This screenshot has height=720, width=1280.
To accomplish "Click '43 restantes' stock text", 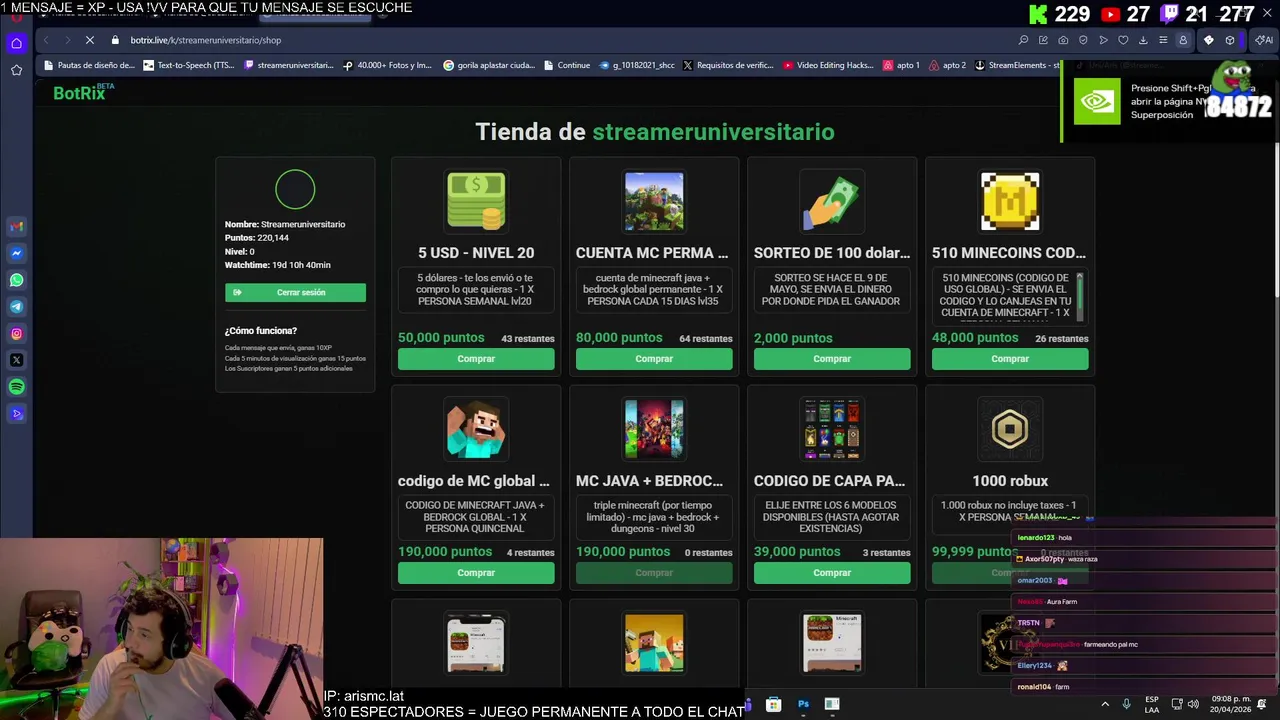I will [x=528, y=339].
